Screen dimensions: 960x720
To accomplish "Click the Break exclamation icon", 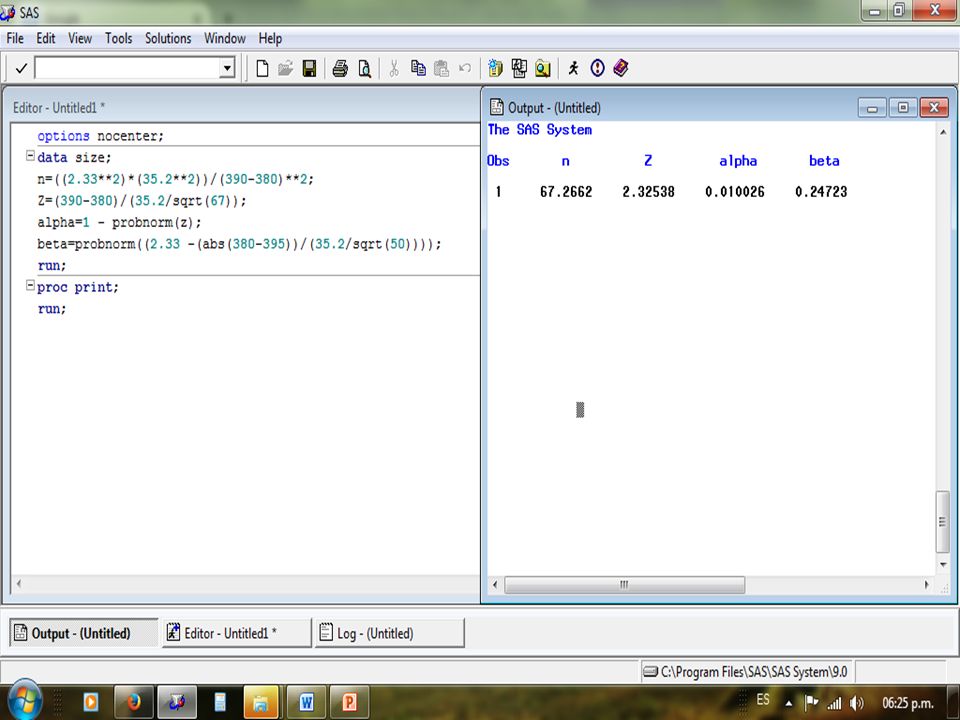I will (x=598, y=68).
